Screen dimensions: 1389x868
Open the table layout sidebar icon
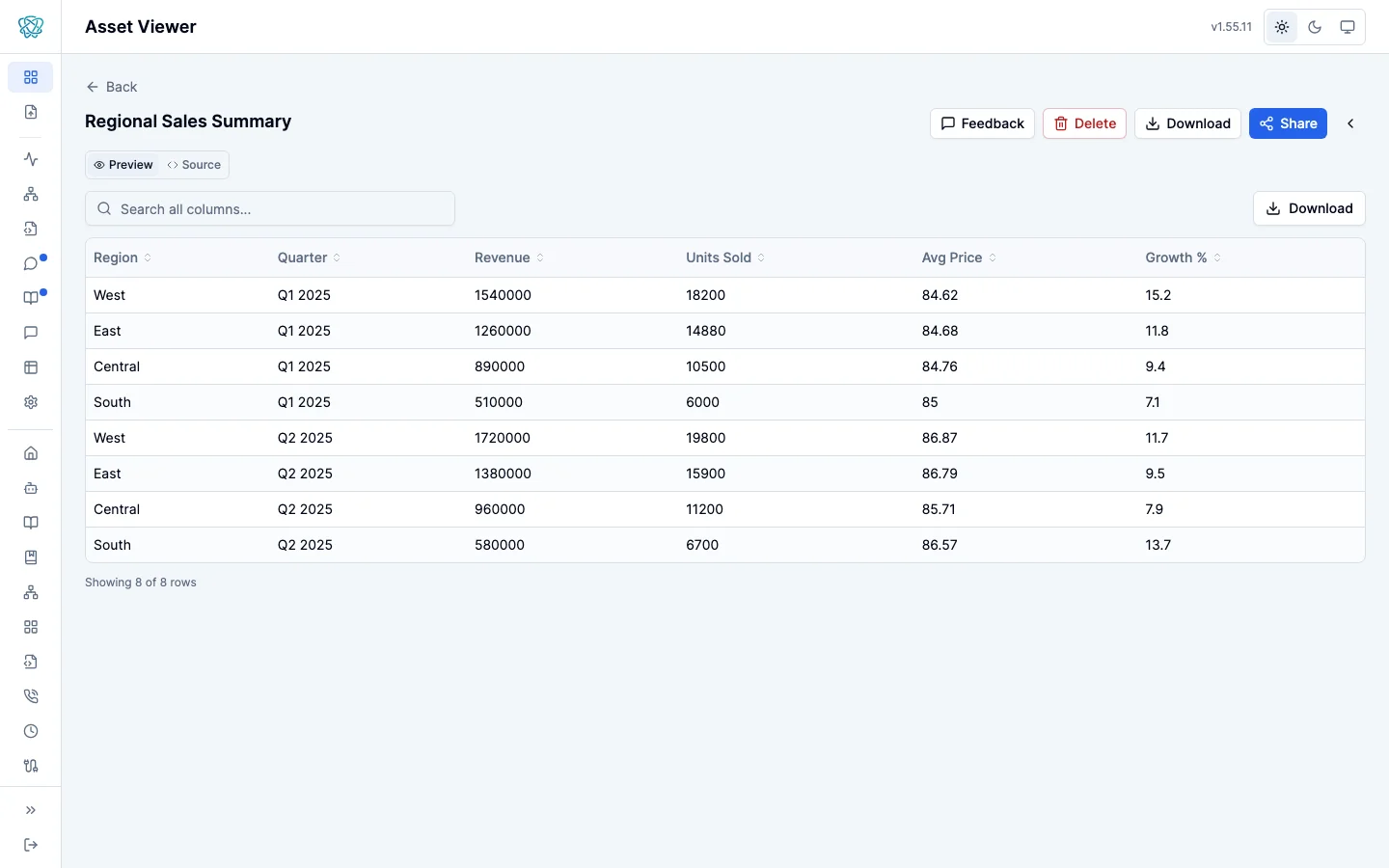tap(31, 367)
